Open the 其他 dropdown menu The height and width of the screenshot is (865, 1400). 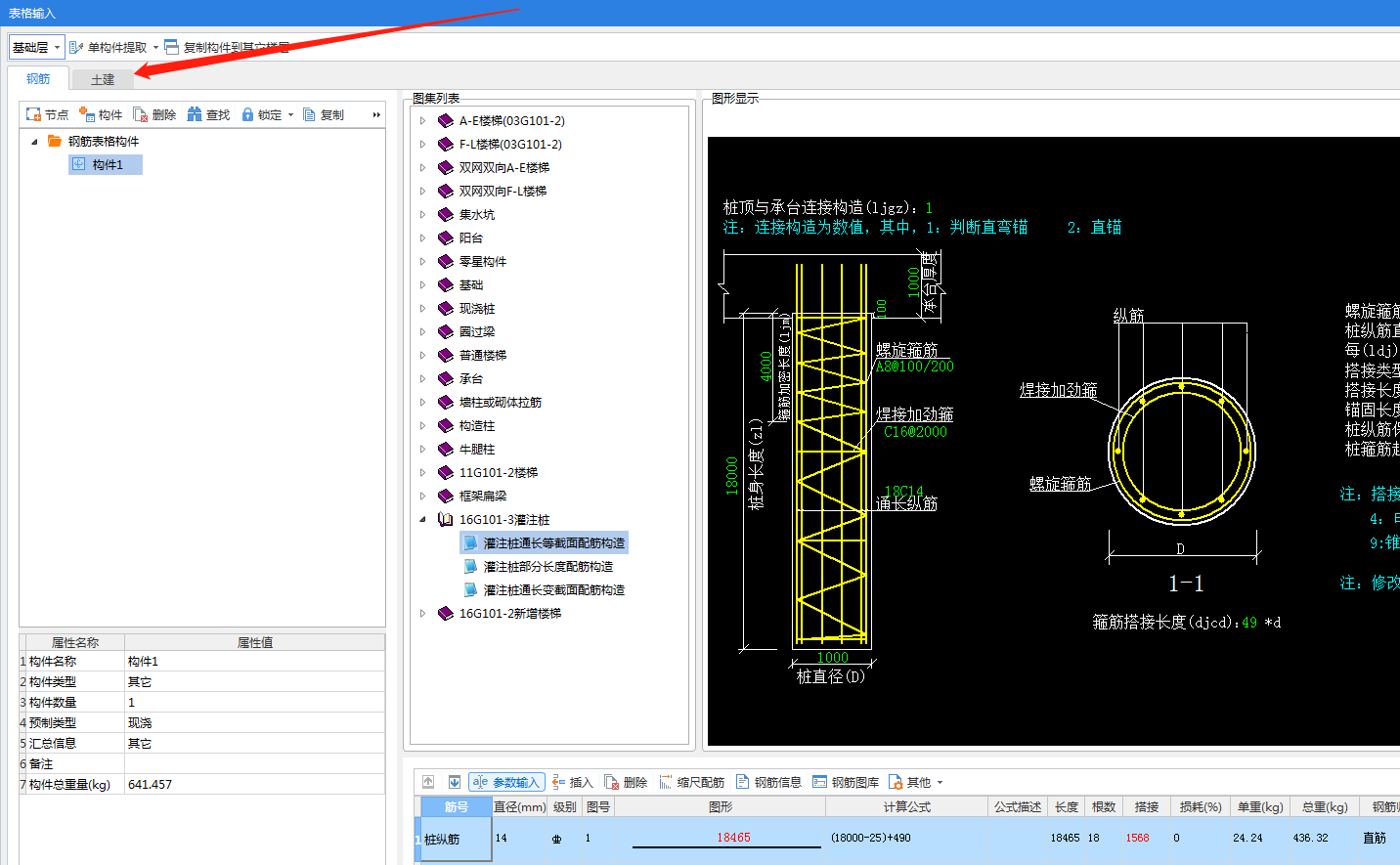click(x=915, y=782)
